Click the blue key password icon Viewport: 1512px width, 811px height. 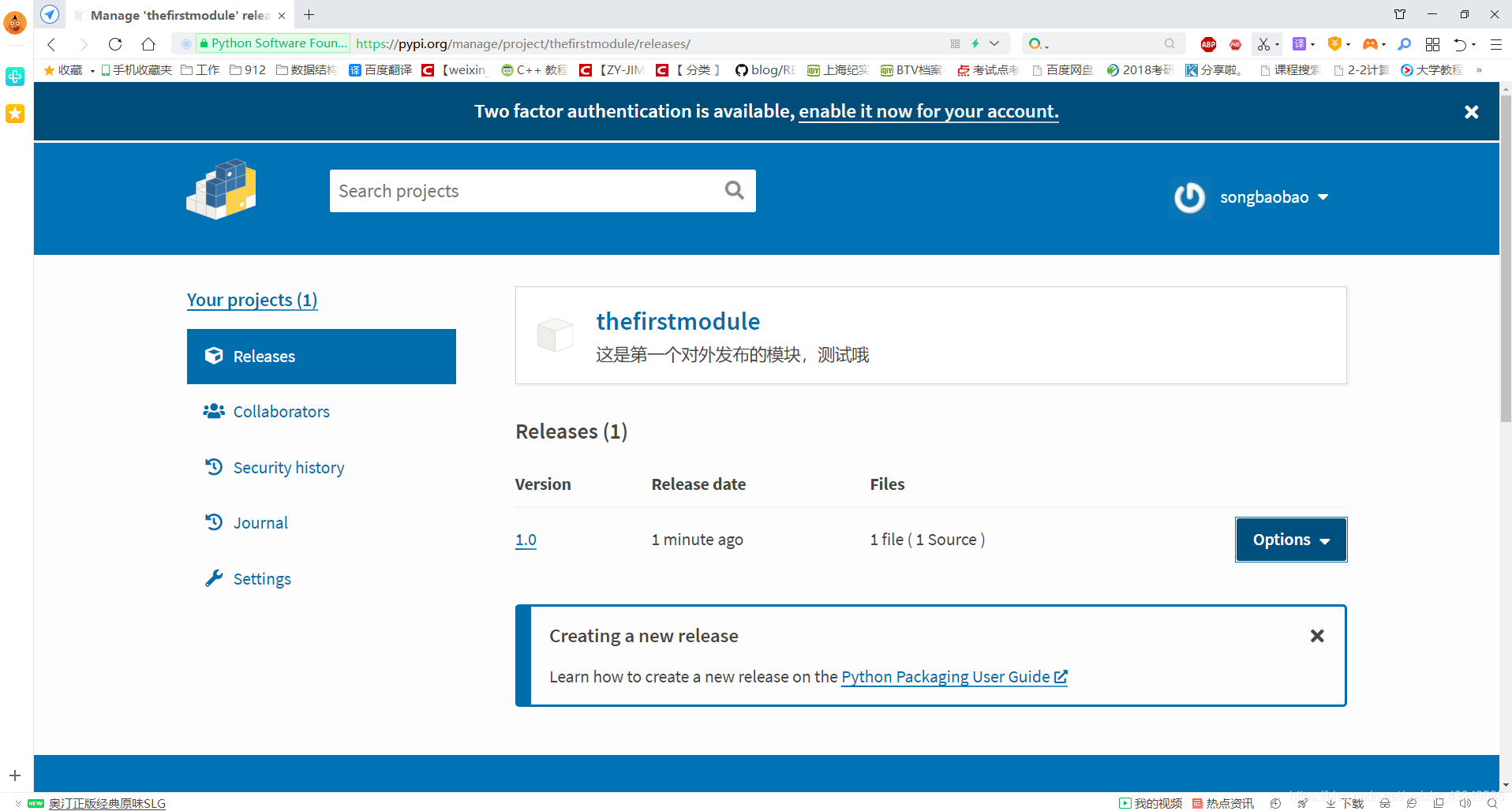coord(1404,44)
